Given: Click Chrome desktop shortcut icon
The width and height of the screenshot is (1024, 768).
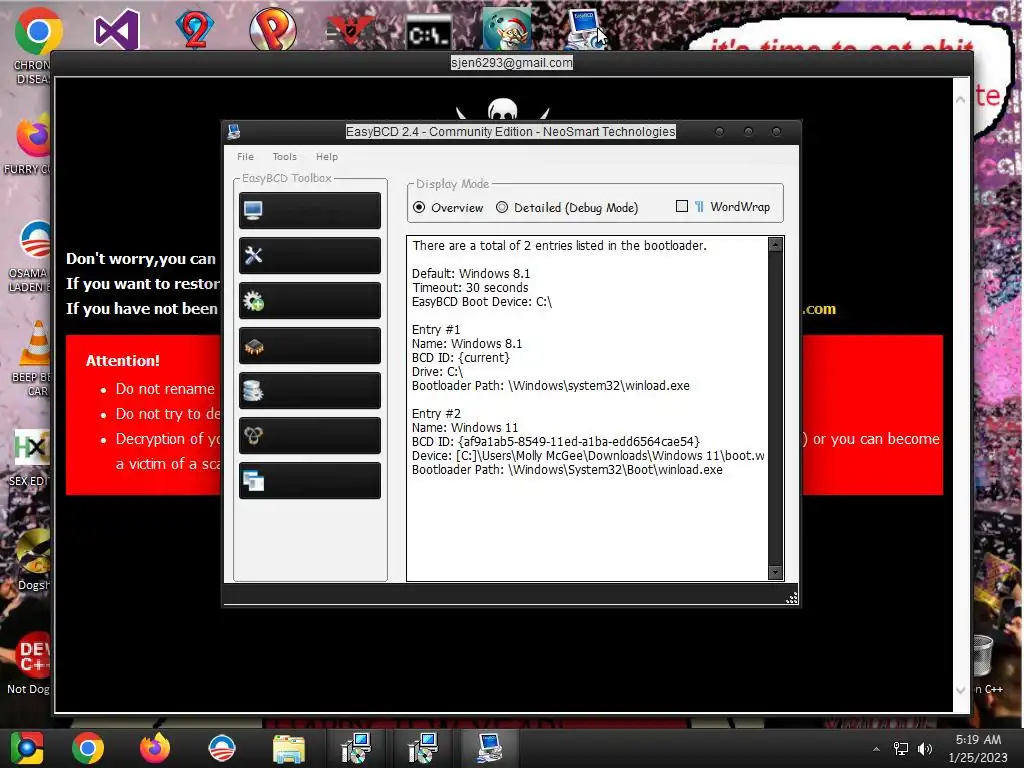Looking at the screenshot, I should tap(38, 31).
